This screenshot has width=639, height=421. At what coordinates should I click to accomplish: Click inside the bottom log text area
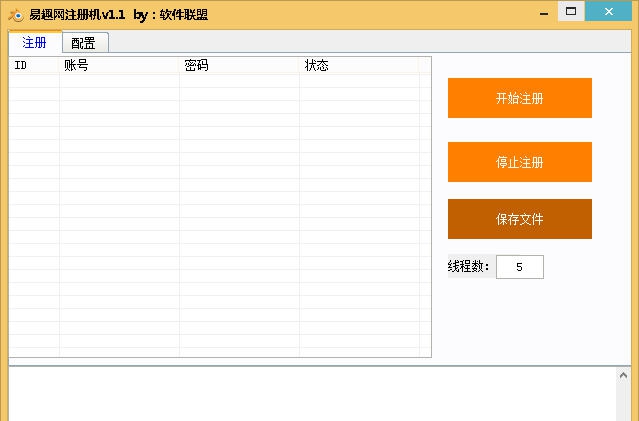pyautogui.click(x=312, y=394)
